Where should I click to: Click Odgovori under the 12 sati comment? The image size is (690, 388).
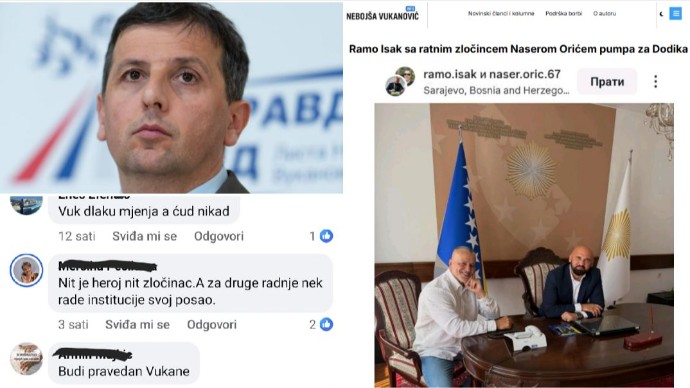[x=219, y=236]
